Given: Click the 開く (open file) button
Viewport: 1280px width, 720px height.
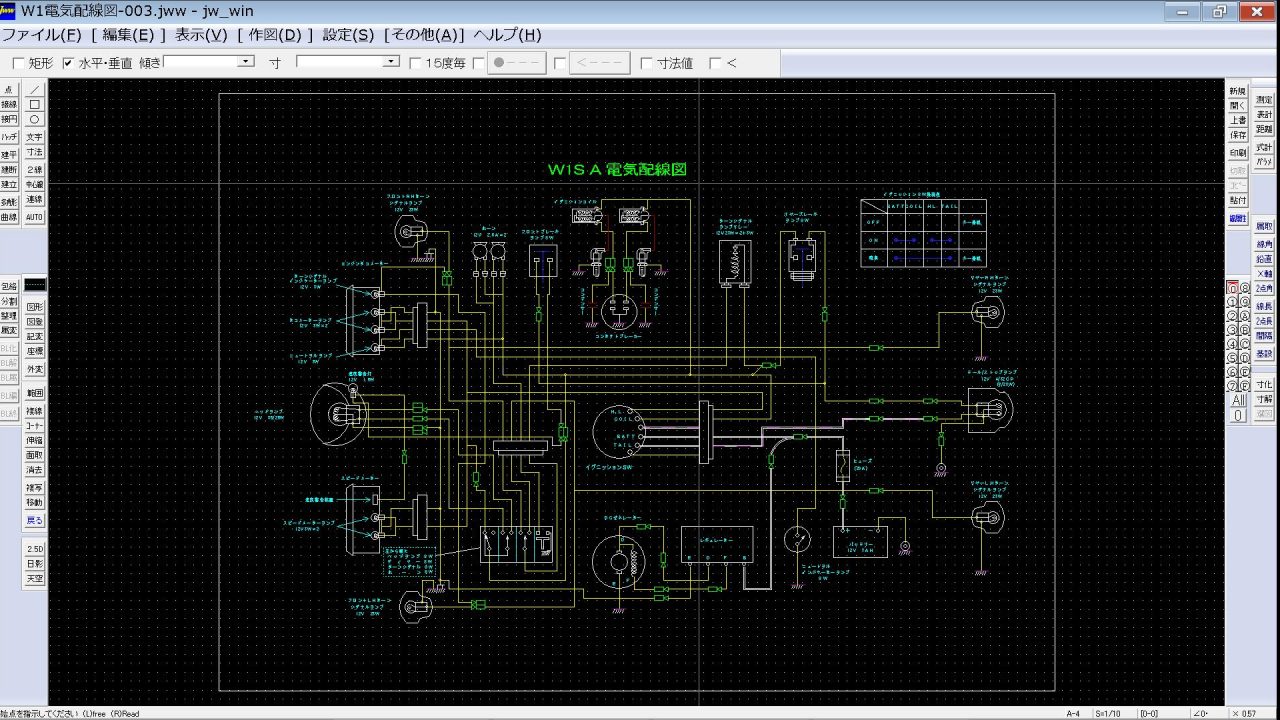Looking at the screenshot, I should point(1238,105).
